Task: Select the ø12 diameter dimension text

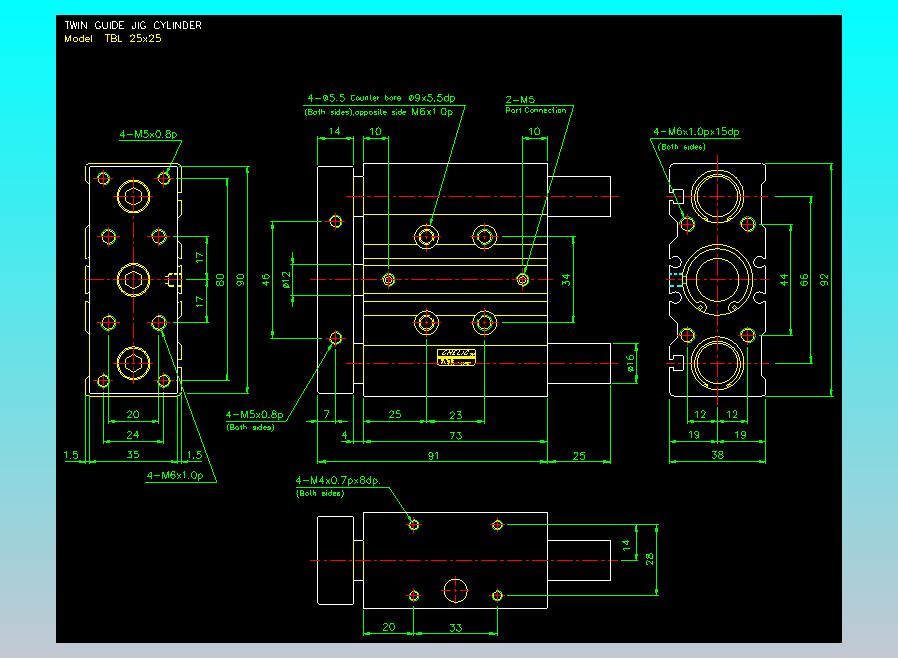Action: [286, 278]
